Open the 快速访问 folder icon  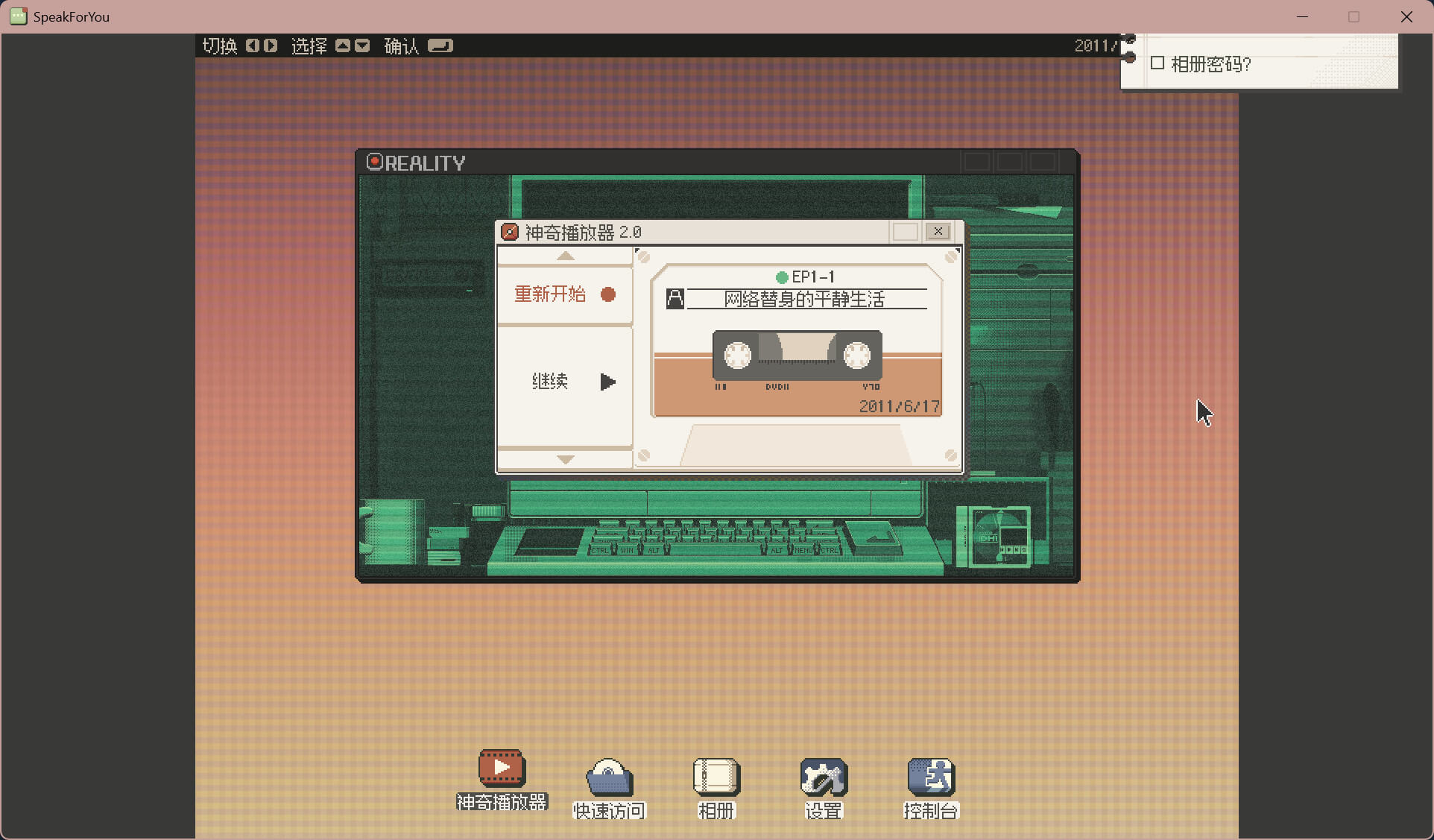pos(609,777)
